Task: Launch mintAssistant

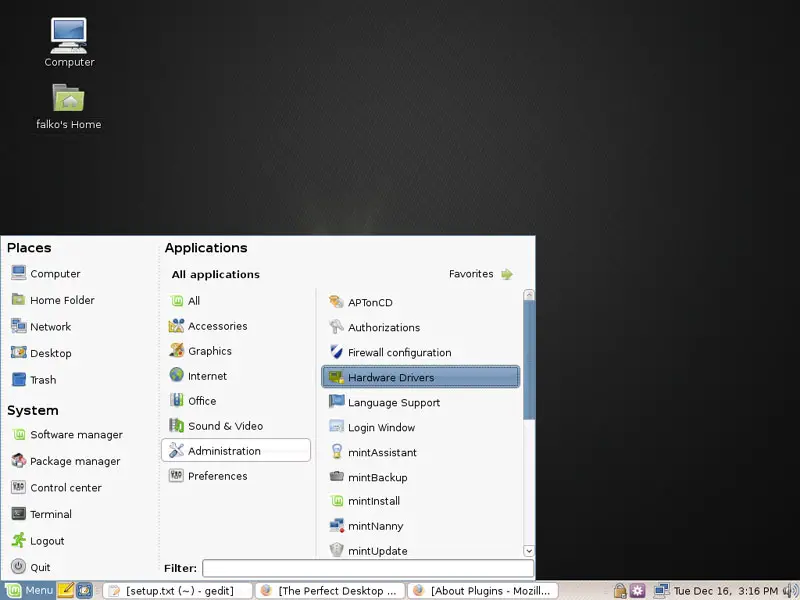Action: point(421,452)
